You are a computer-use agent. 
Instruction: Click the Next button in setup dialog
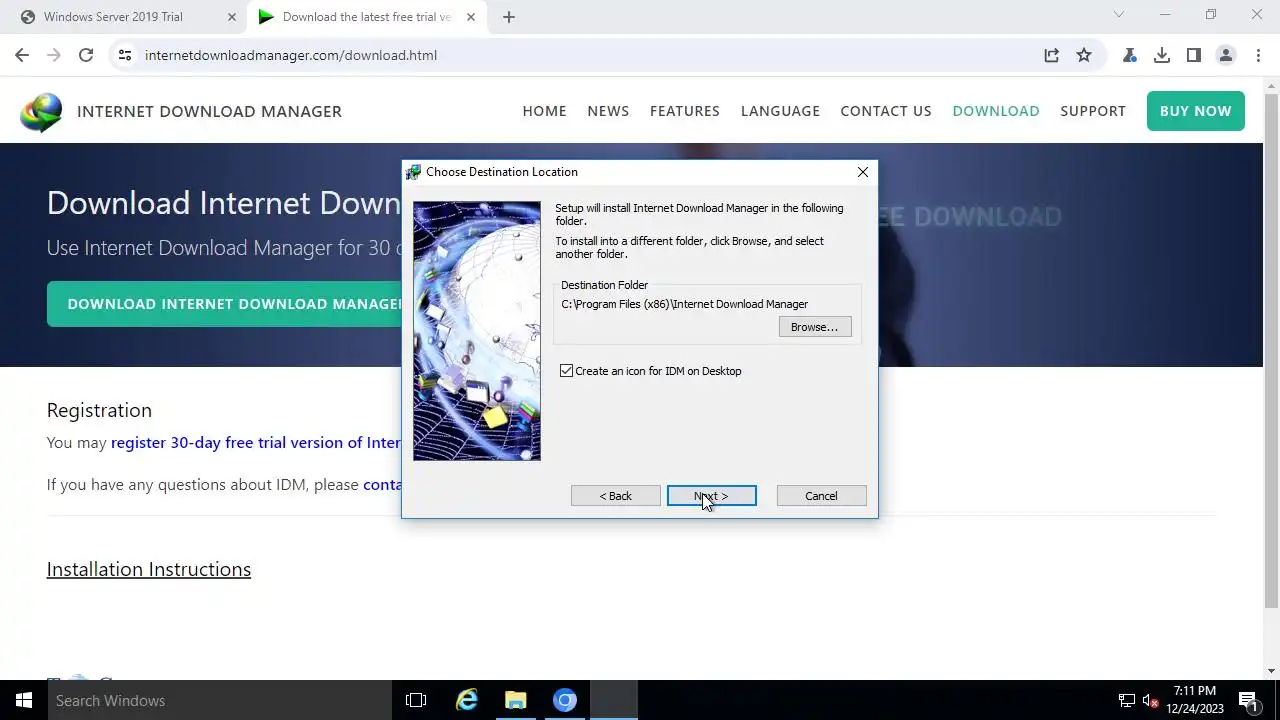711,496
